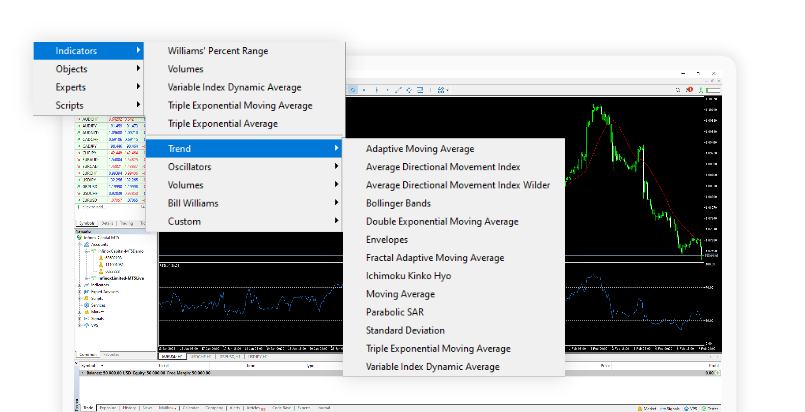Pick Adaptive Moving Average indicator

pos(420,149)
